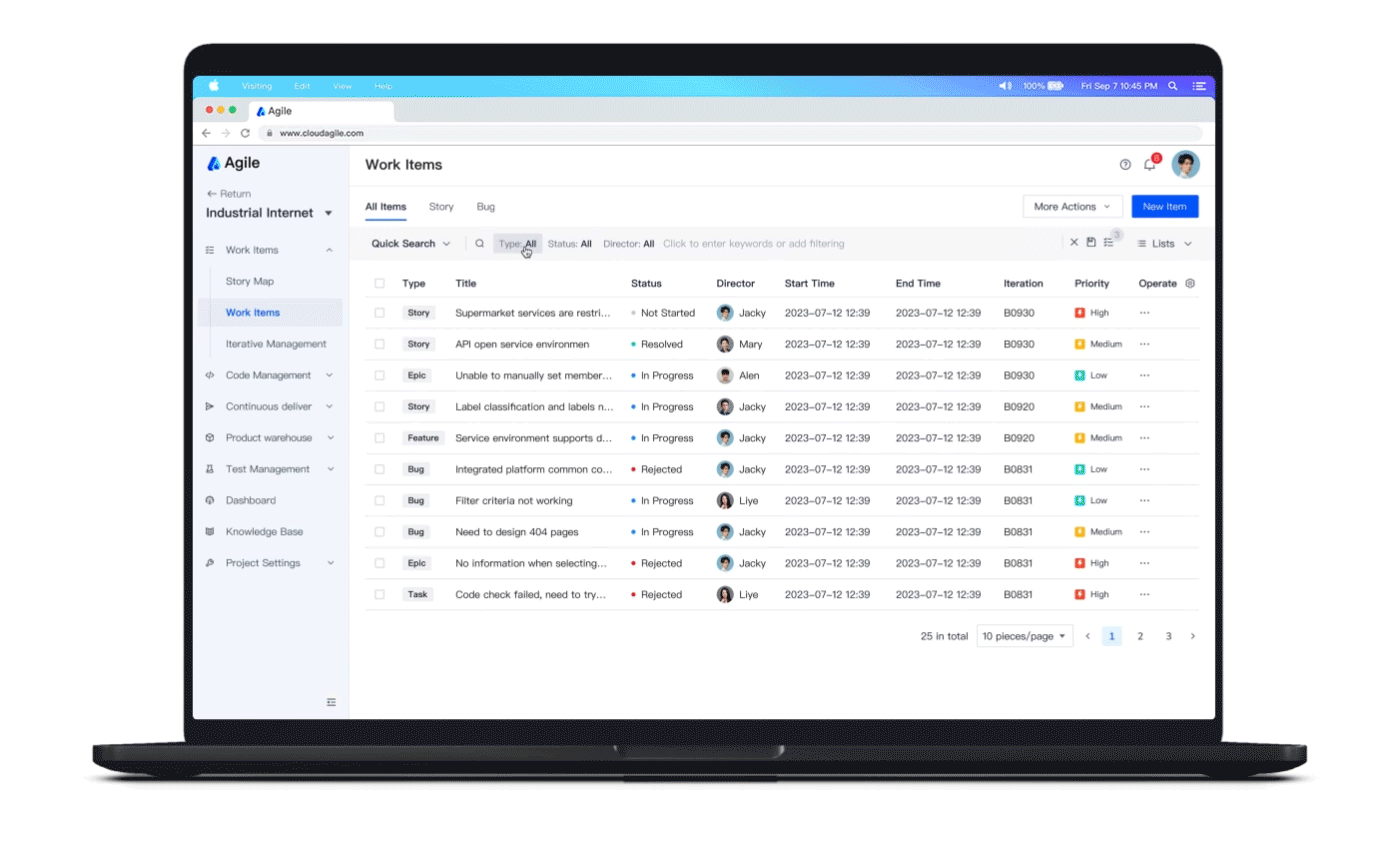1400x868 pixels.
Task: Reload the browser page
Action: (245, 132)
